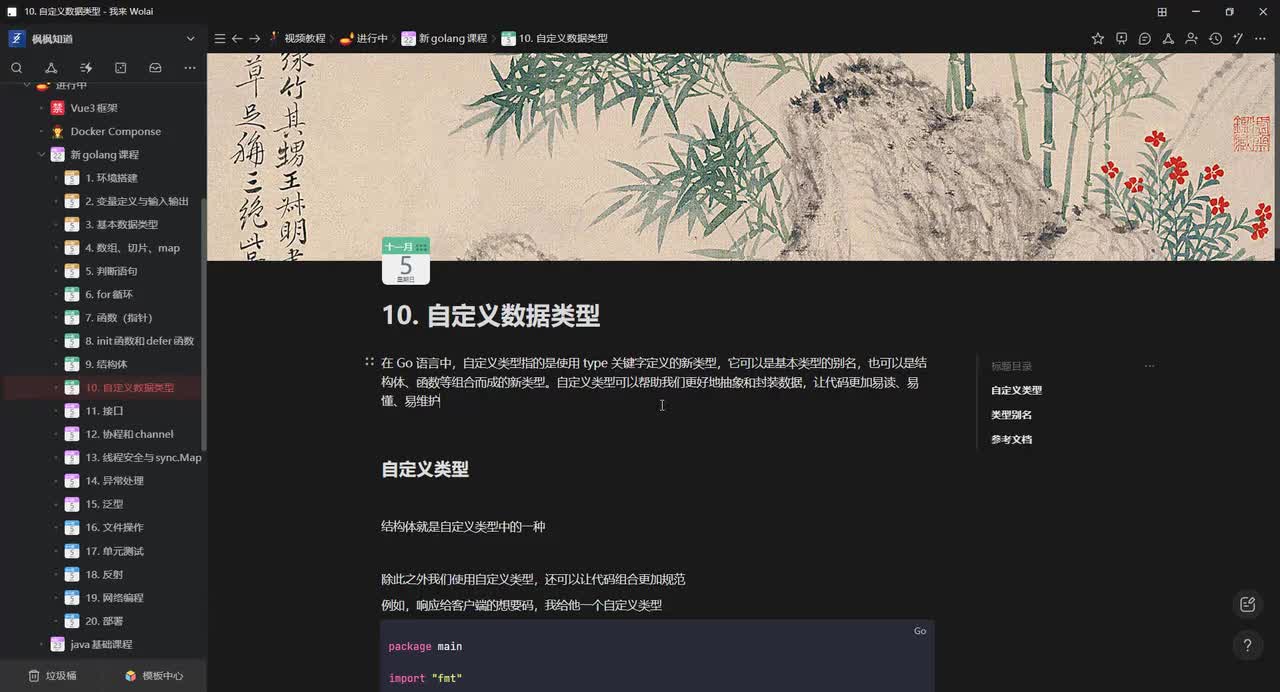Screen dimensions: 1280x692
Task: Open the sidebar relationship graph icon
Action: 51,68
